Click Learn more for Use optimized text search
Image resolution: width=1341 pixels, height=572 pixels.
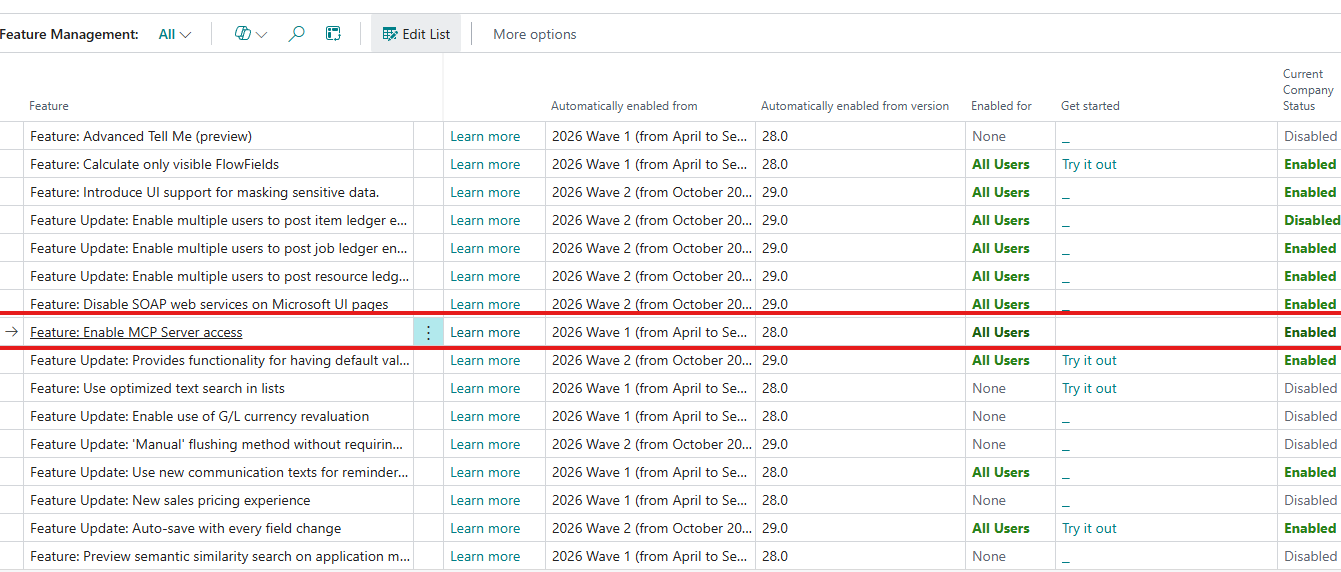pos(485,388)
